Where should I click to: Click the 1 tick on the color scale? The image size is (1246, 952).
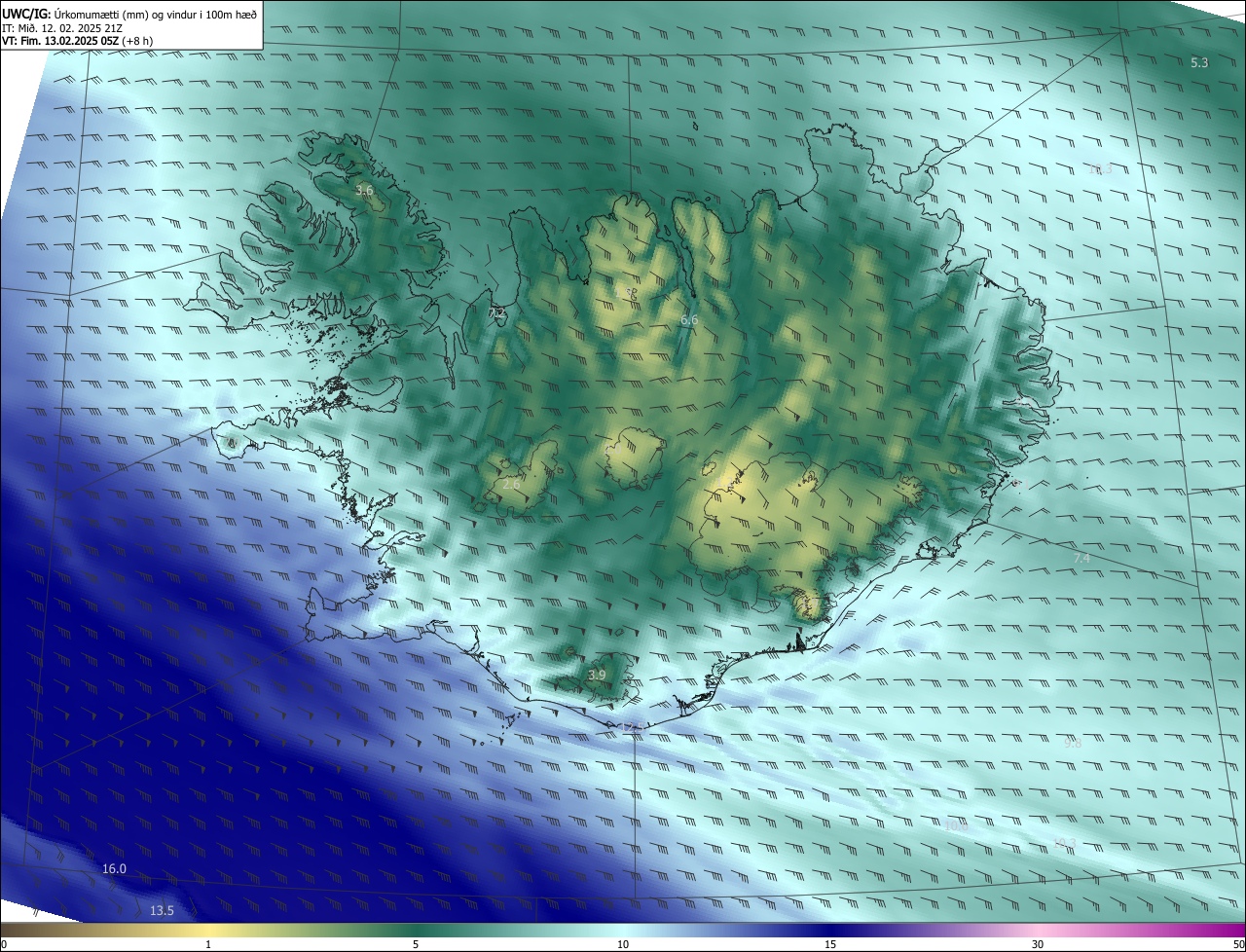pyautogui.click(x=208, y=944)
